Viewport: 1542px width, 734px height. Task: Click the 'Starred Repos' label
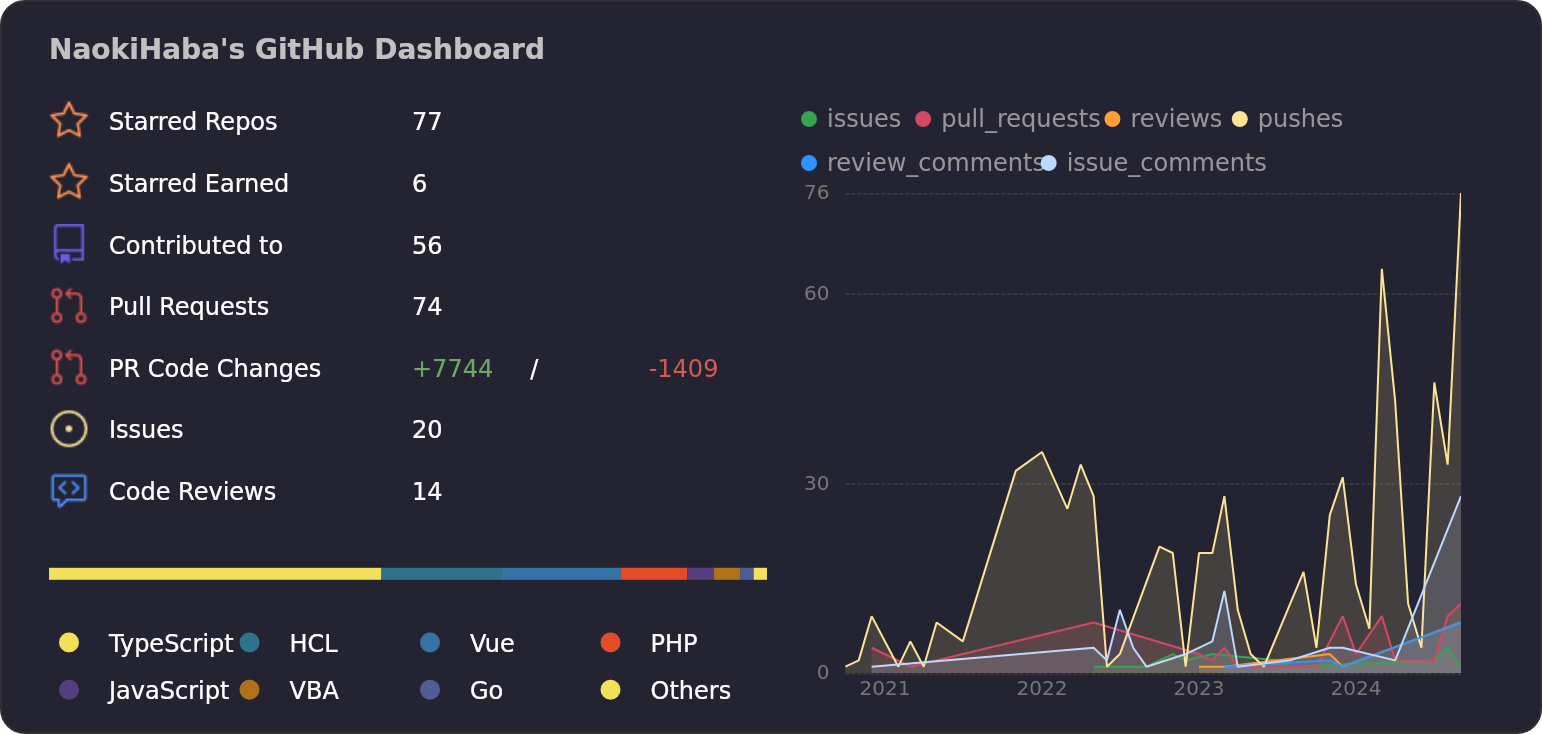(x=193, y=122)
